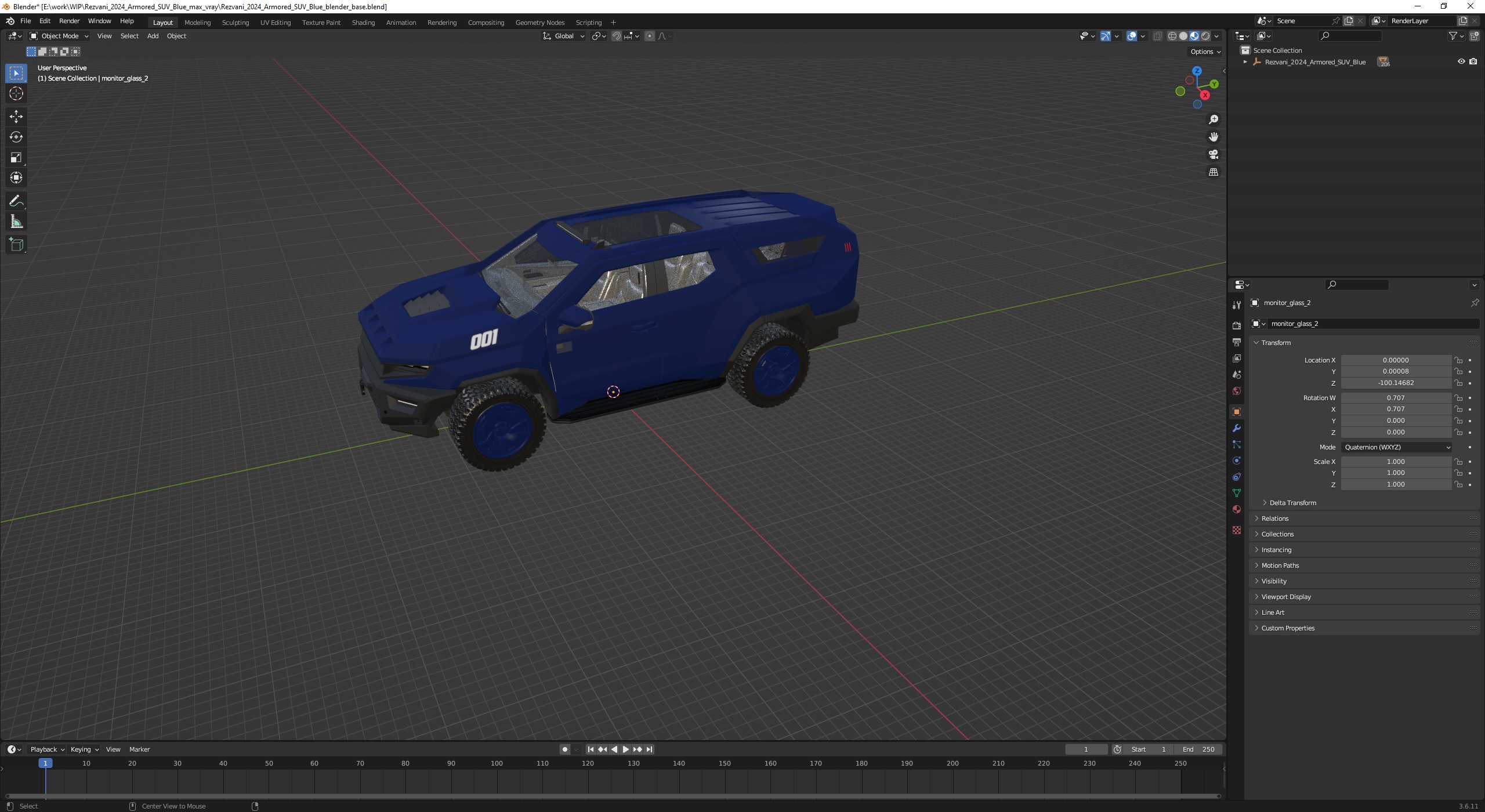Viewport: 1485px width, 812px height.
Task: Click the pan view hand icon
Action: point(1213,137)
